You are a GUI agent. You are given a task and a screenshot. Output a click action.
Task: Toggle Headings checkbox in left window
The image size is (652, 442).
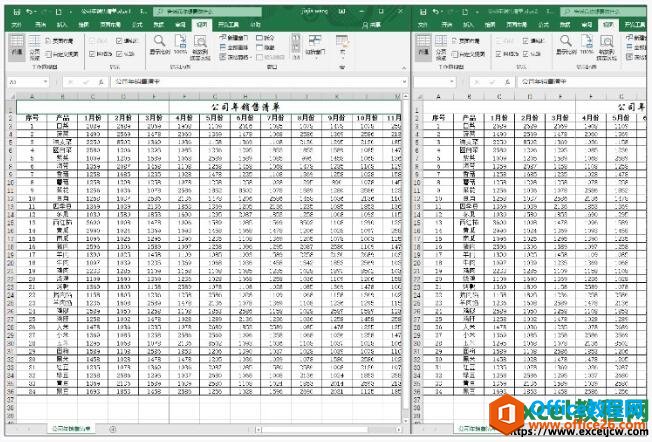(119, 54)
